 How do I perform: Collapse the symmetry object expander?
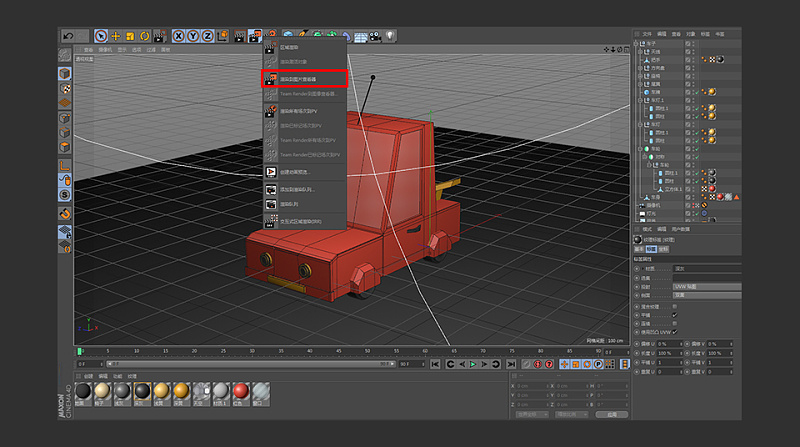click(644, 157)
